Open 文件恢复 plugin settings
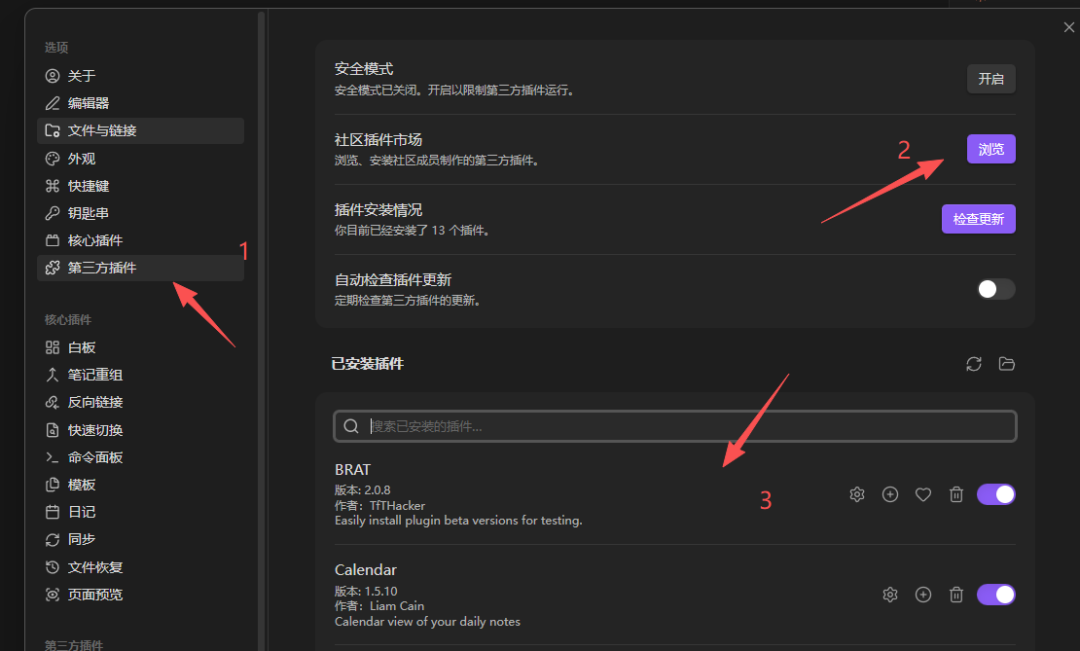Image resolution: width=1080 pixels, height=651 pixels. [x=141, y=567]
